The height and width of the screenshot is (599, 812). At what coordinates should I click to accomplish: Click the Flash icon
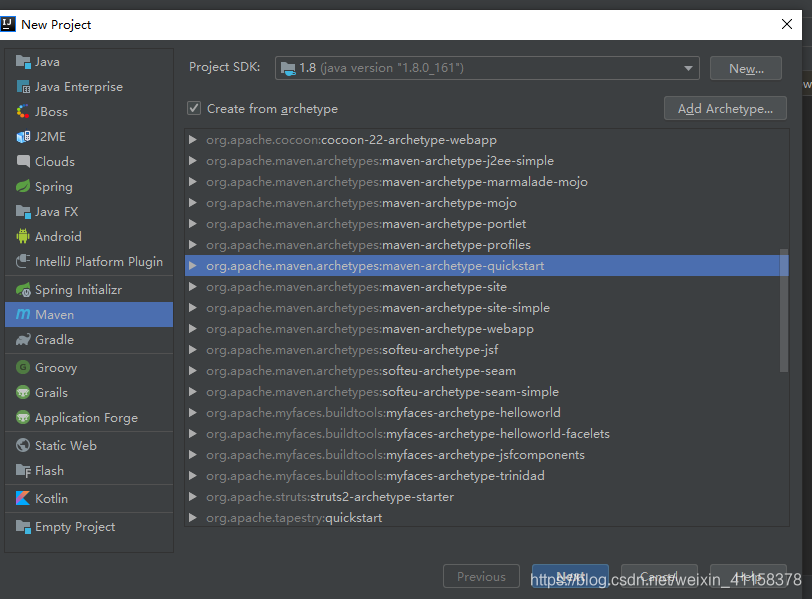(23, 471)
